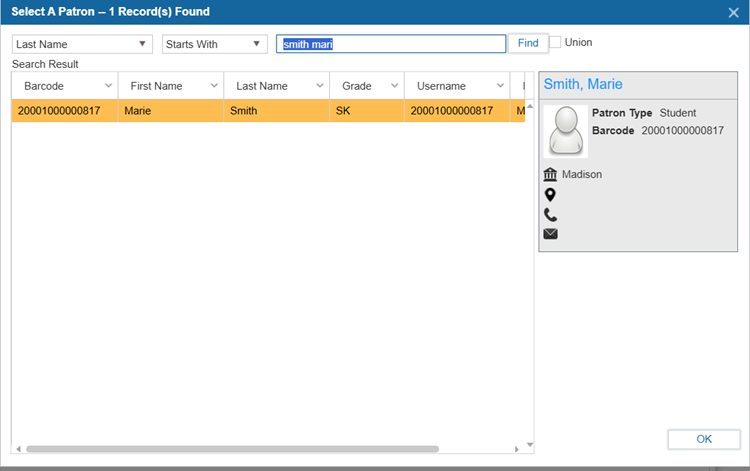This screenshot has width=750, height=471.
Task: Click the patron avatar photo placeholder
Action: tap(565, 131)
